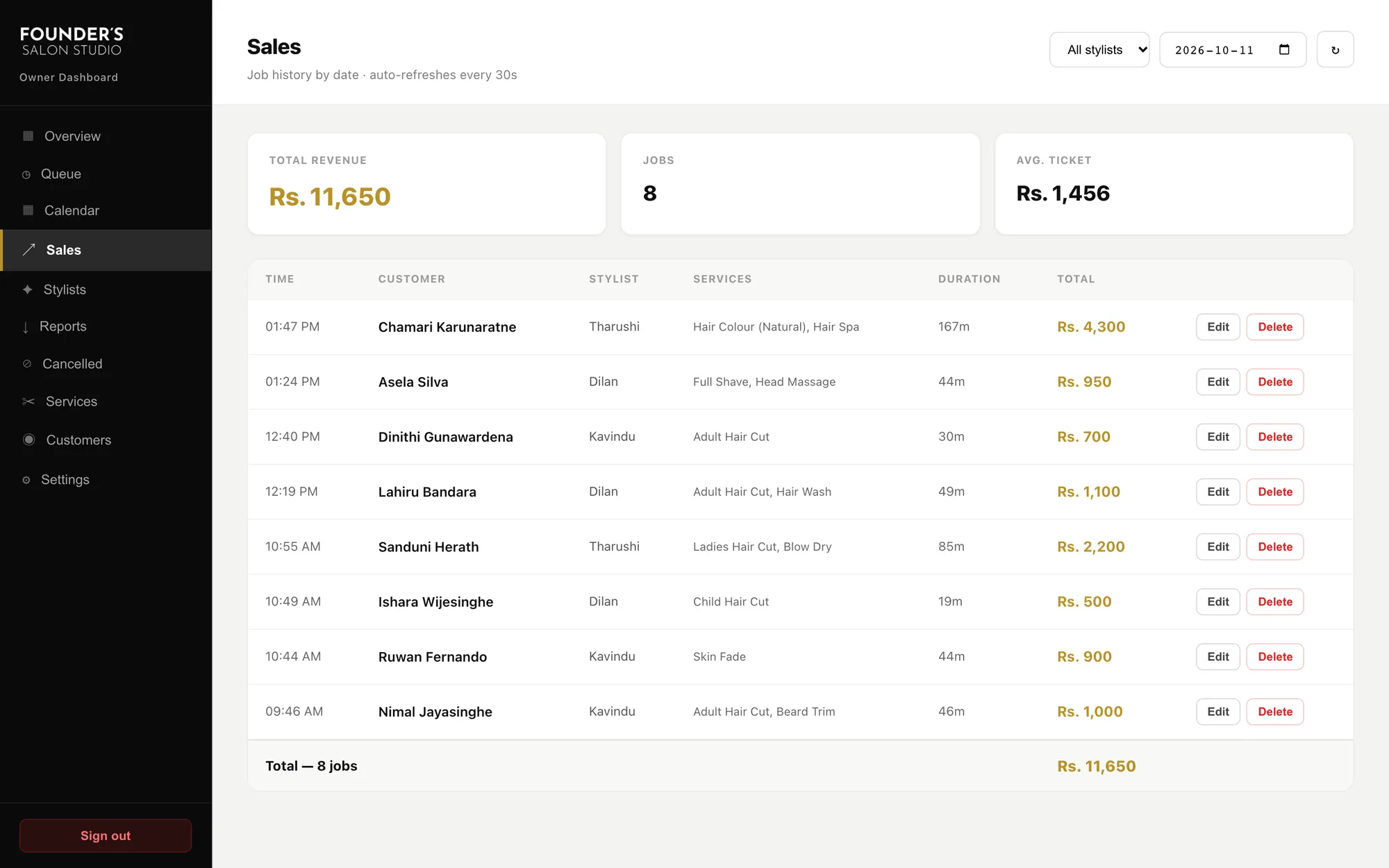Delete the Asela Silva job
Image resolution: width=1389 pixels, height=868 pixels.
coord(1275,382)
